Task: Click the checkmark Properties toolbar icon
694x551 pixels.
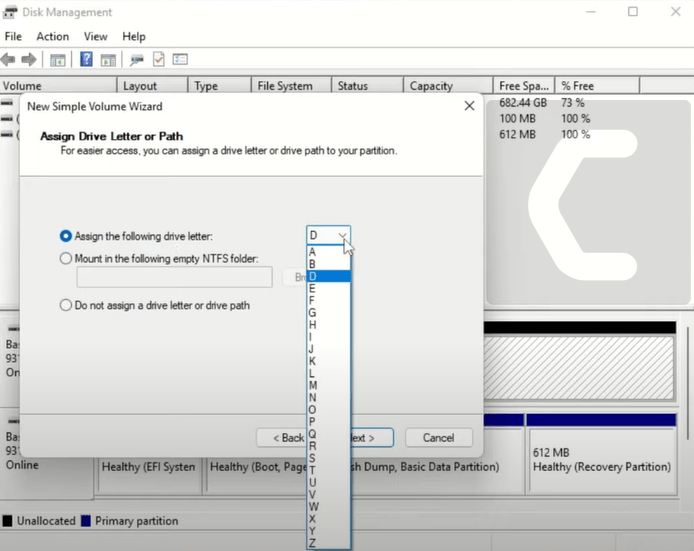Action: 159,60
